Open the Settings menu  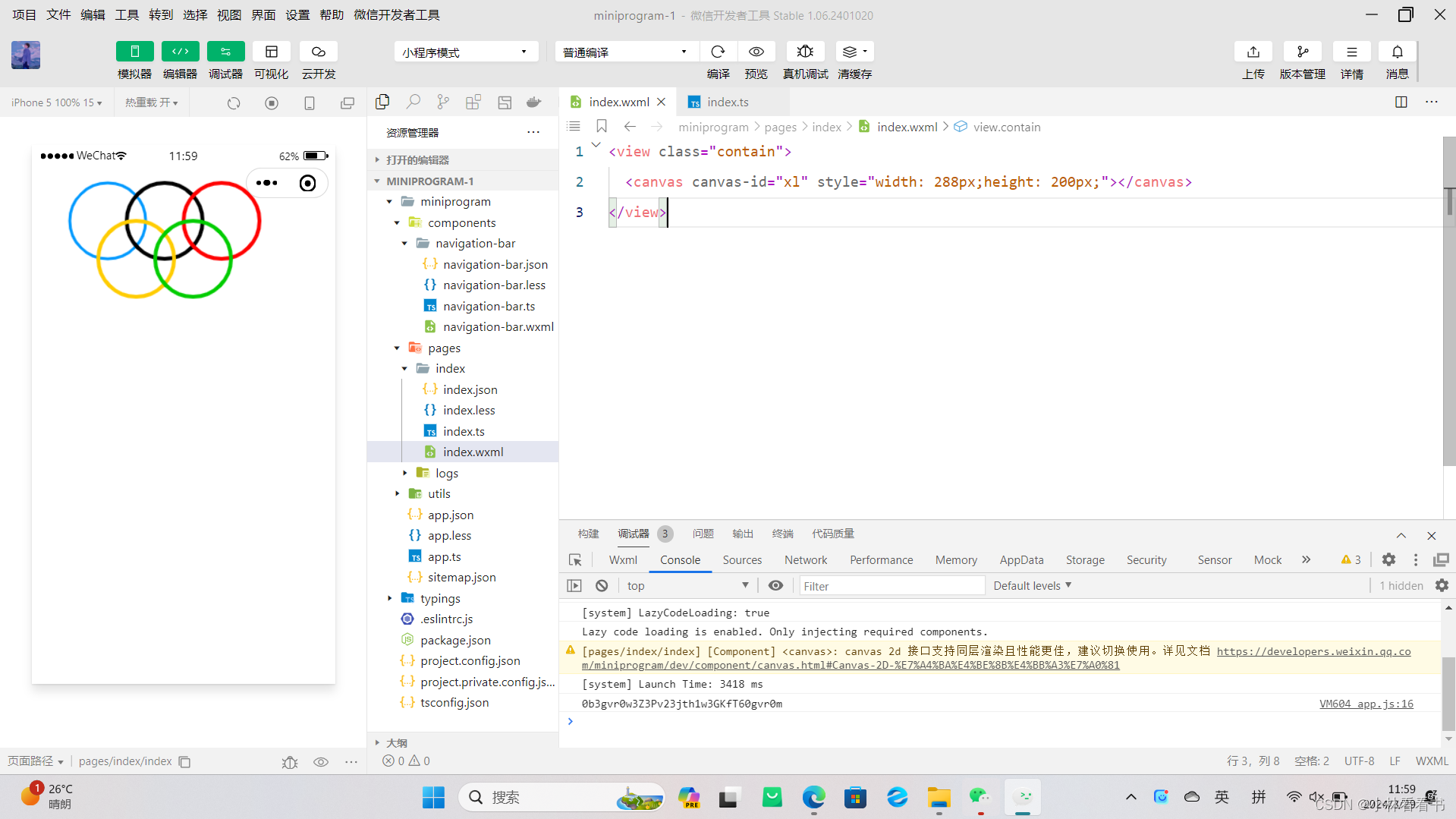click(297, 14)
